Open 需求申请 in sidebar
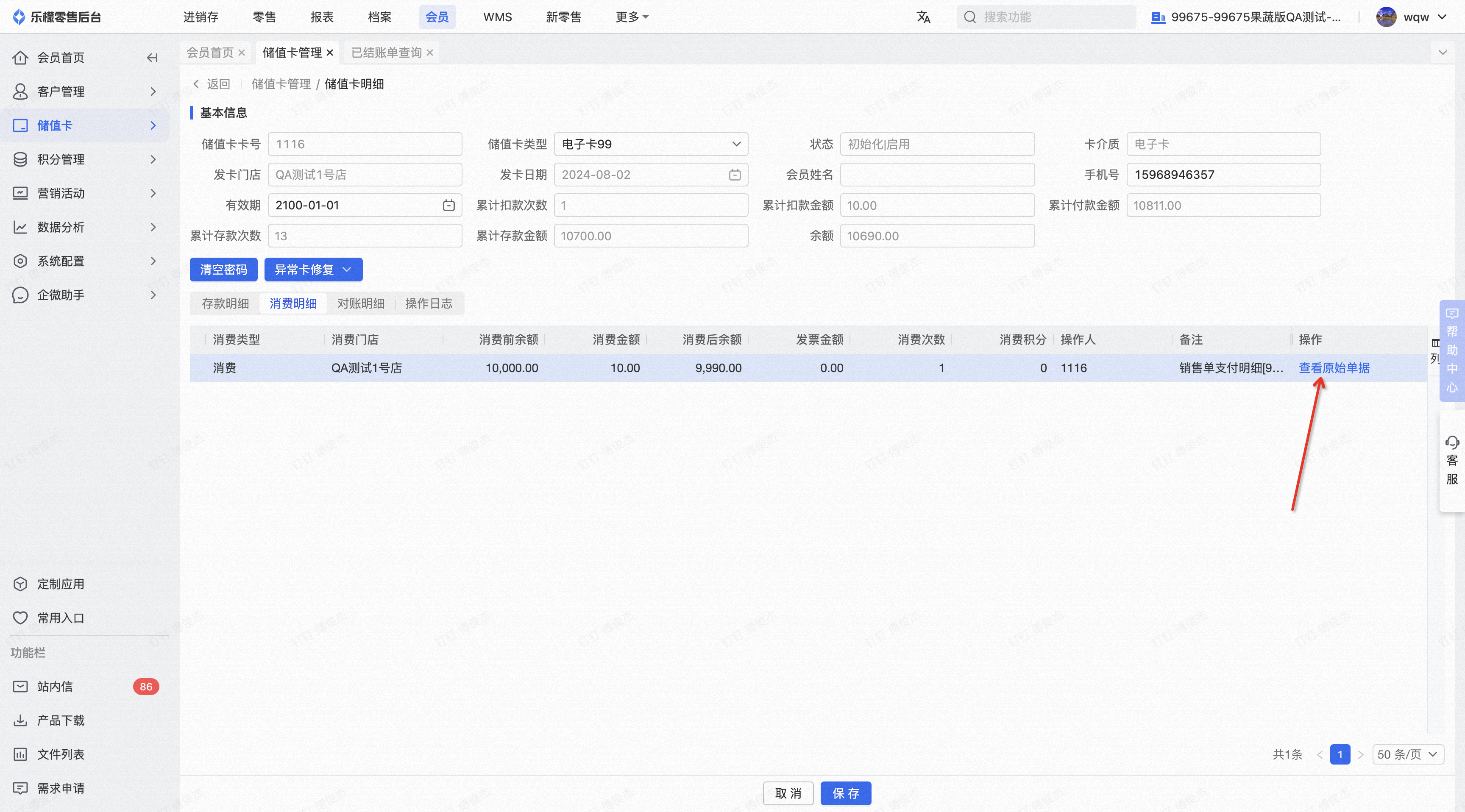 (60, 788)
